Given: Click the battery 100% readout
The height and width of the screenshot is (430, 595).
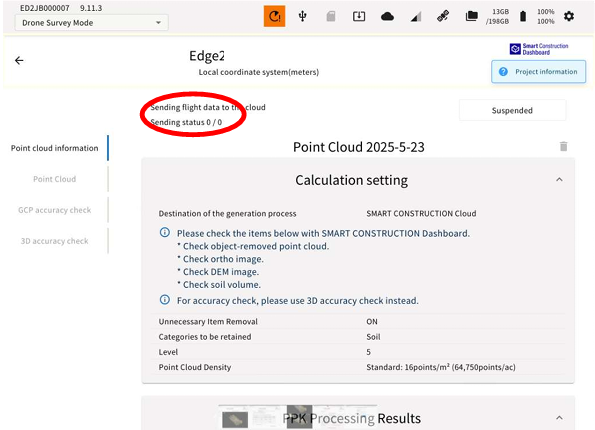Looking at the screenshot, I should pos(546,16).
